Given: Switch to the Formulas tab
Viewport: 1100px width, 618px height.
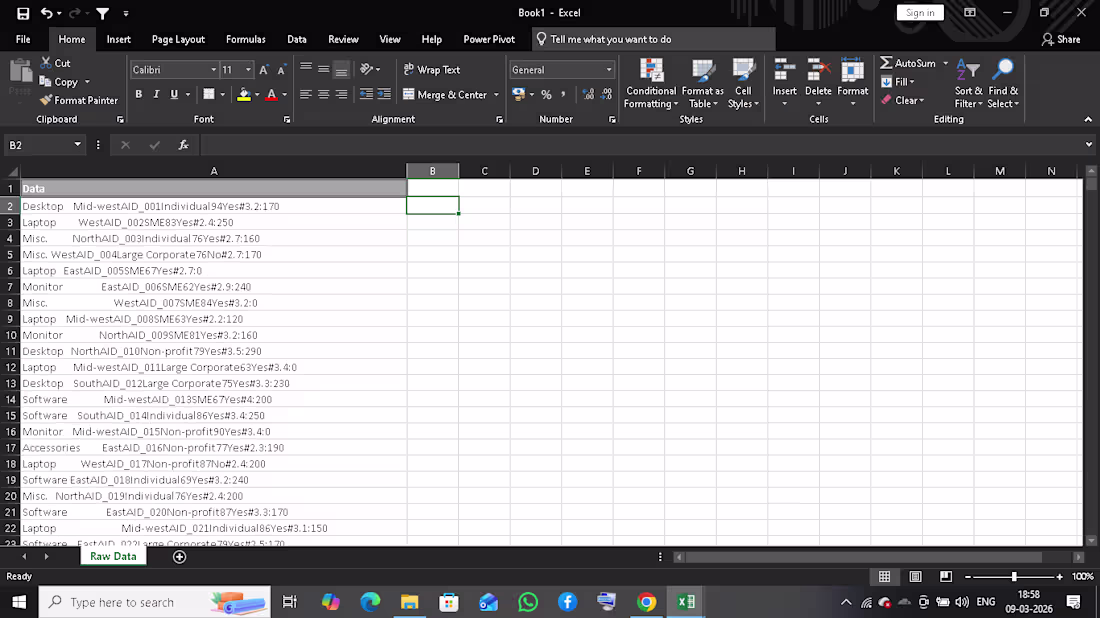Looking at the screenshot, I should pos(246,39).
